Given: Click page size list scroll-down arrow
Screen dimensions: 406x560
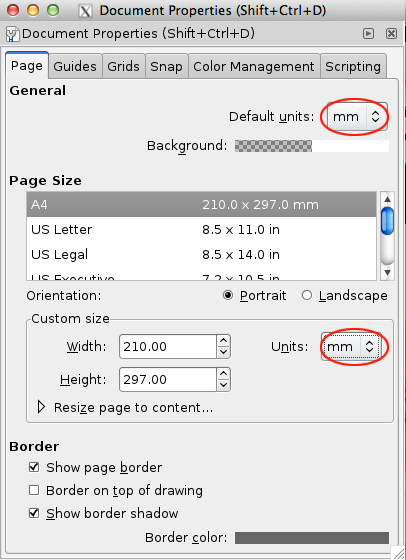Looking at the screenshot, I should 387,272.
